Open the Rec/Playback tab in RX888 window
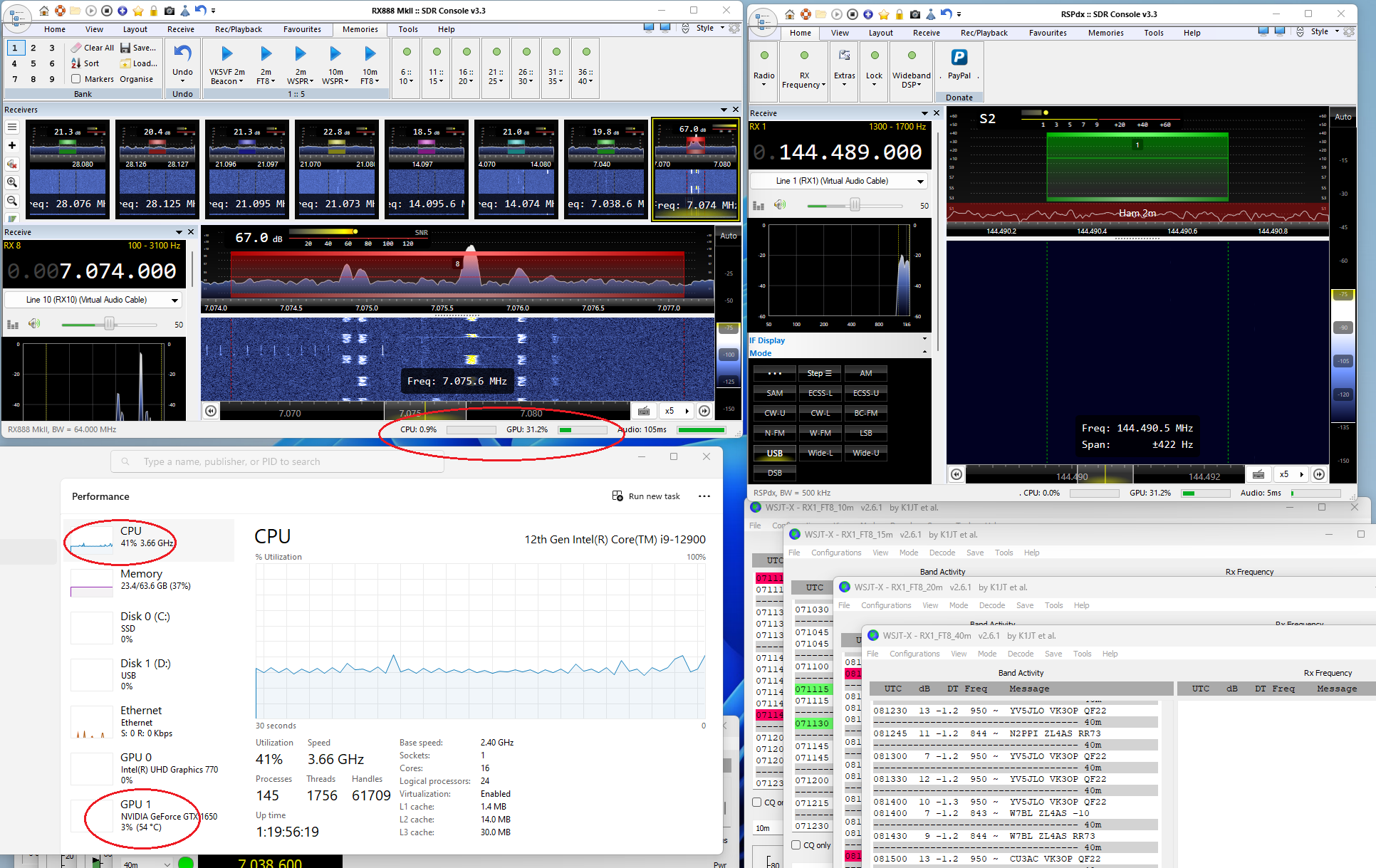 point(238,29)
